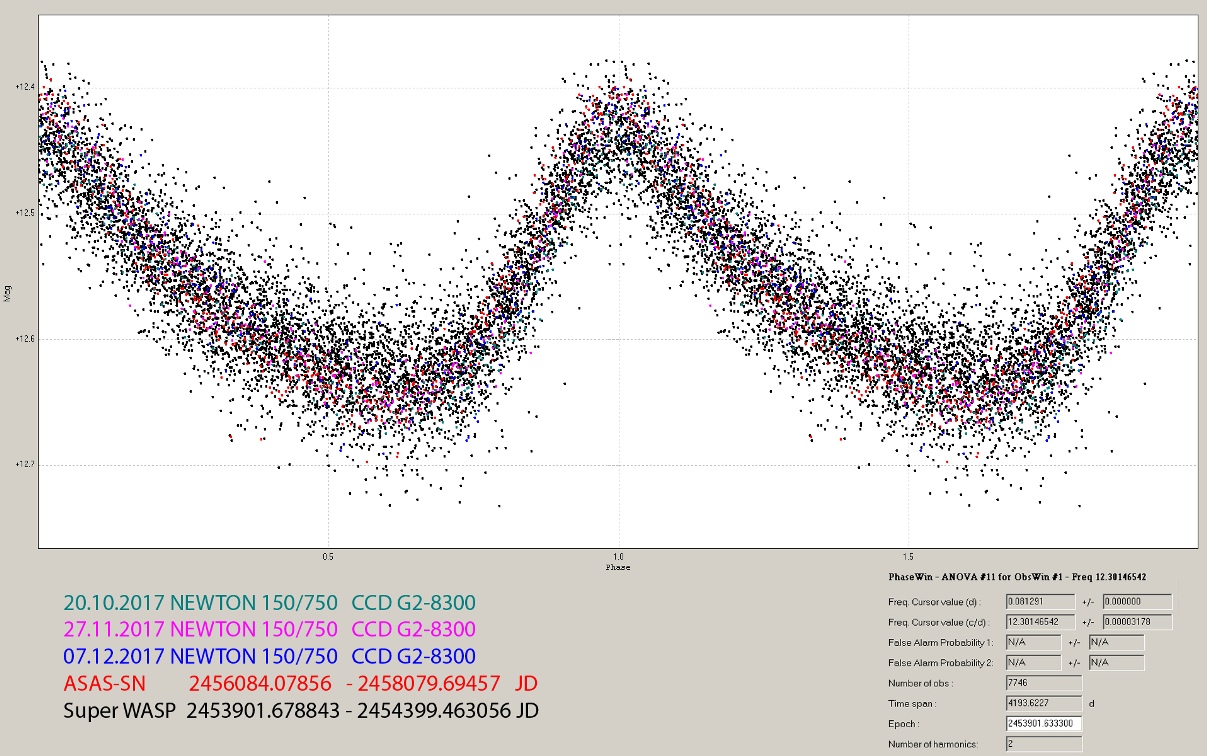Screen dimensions: 1207x756
Task: Click the +12.7 magnitude tick label
Action: tap(25, 464)
